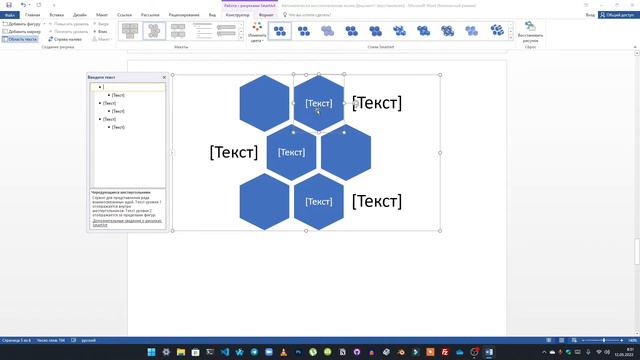640x360 pixels.
Task: Select second SmartArt style thumbnail
Action: [304, 31]
